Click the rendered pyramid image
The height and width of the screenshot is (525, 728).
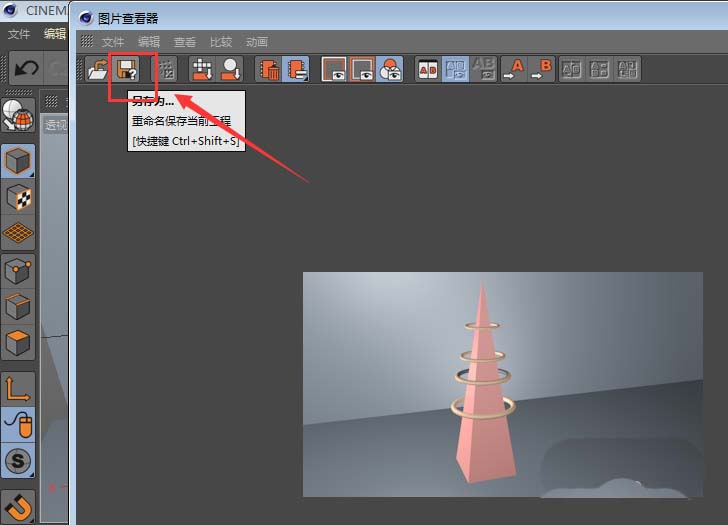[503, 385]
